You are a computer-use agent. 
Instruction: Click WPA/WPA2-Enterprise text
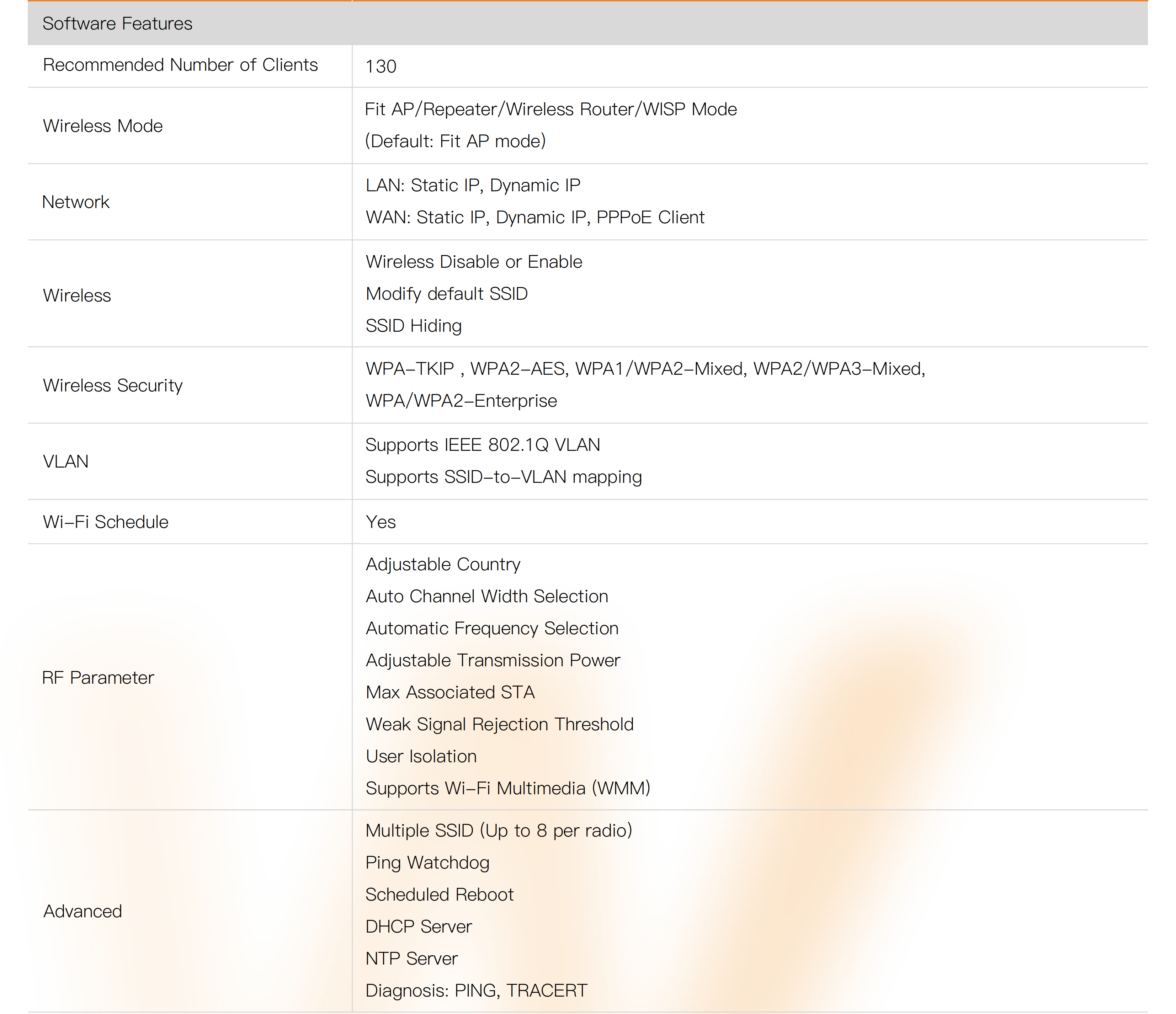pyautogui.click(x=461, y=401)
